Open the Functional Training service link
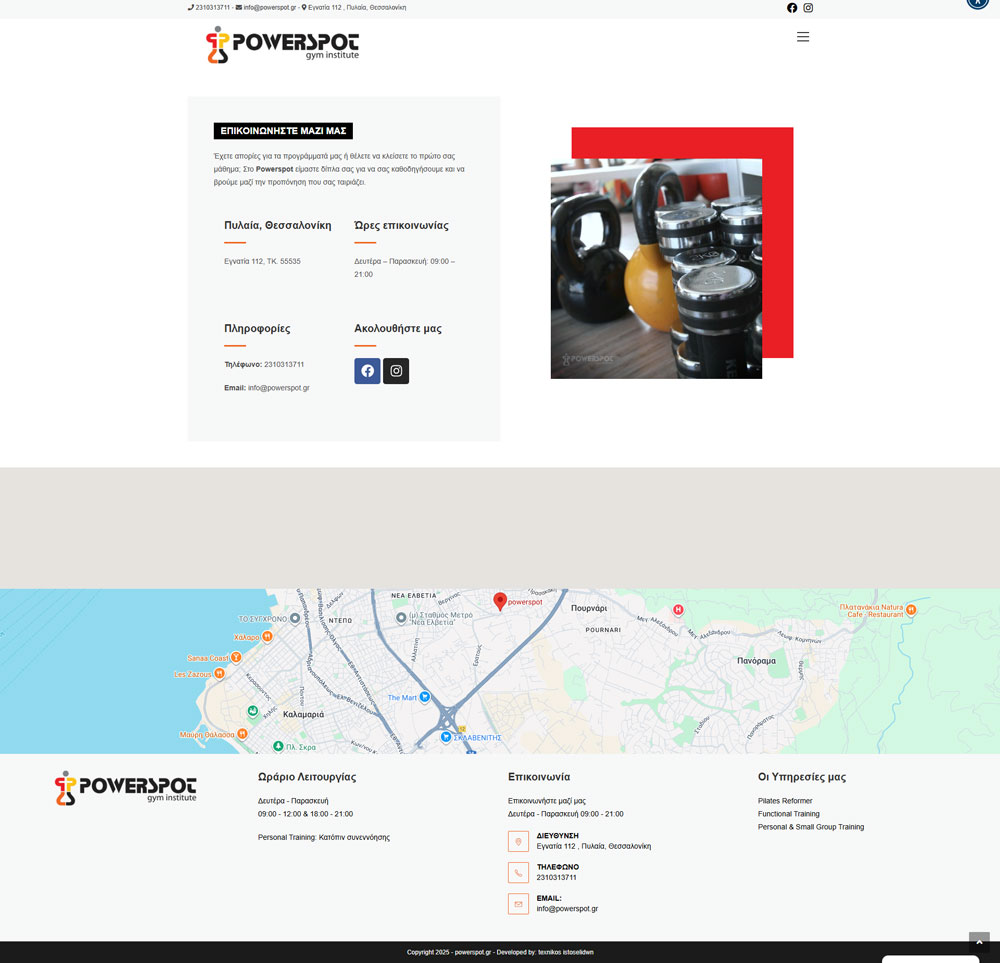This screenshot has height=963, width=1000. coord(788,814)
